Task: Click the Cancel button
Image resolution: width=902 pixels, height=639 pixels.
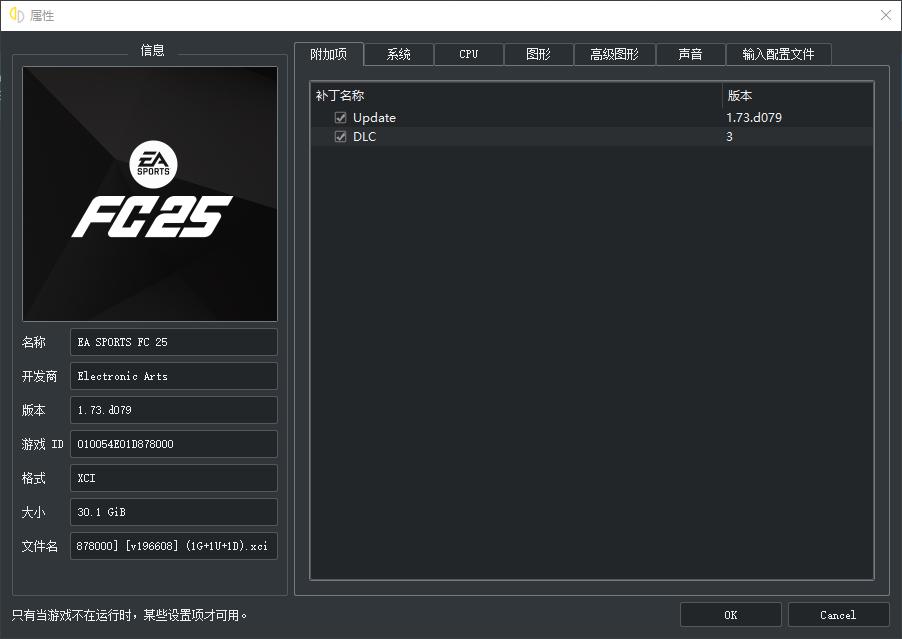Action: pos(838,615)
